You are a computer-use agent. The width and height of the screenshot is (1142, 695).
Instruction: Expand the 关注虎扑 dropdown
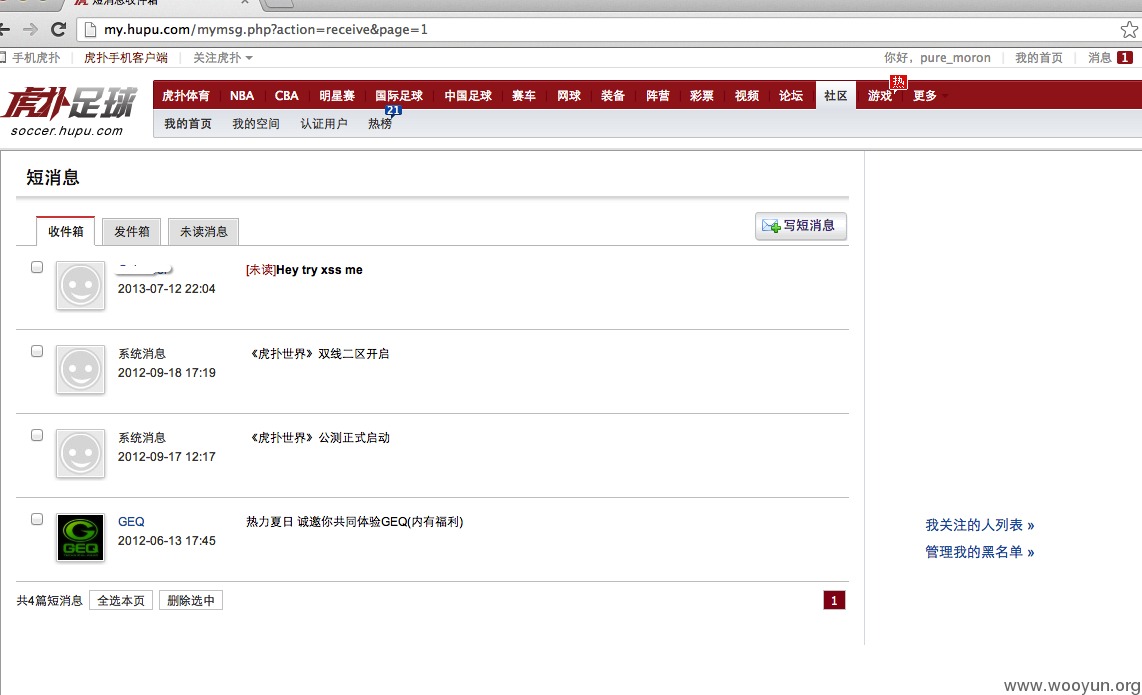tap(223, 58)
